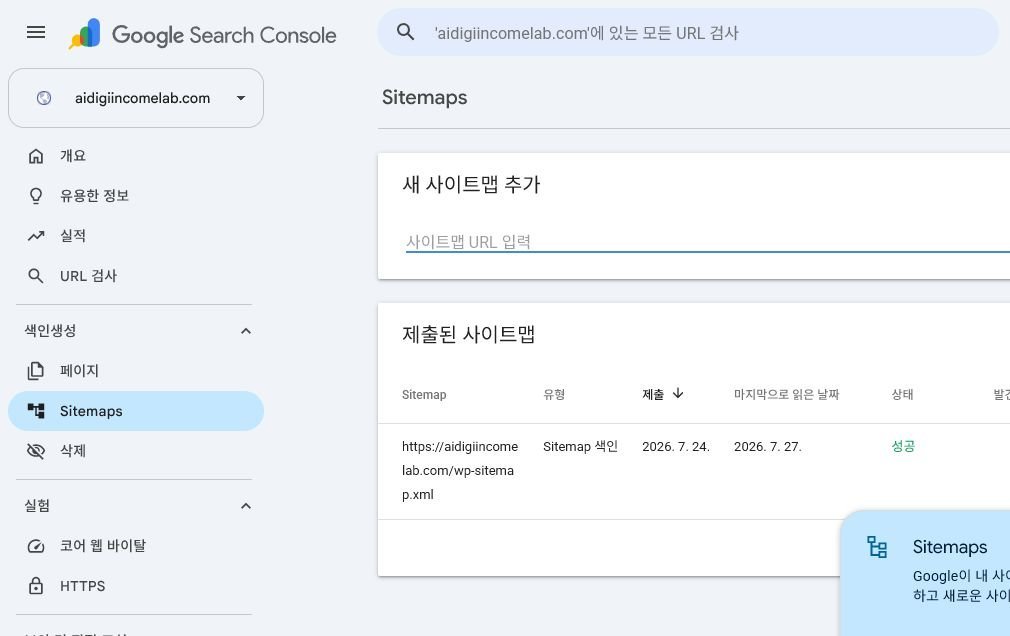Click the lightbulb icon for 유용한 정보

(36, 196)
